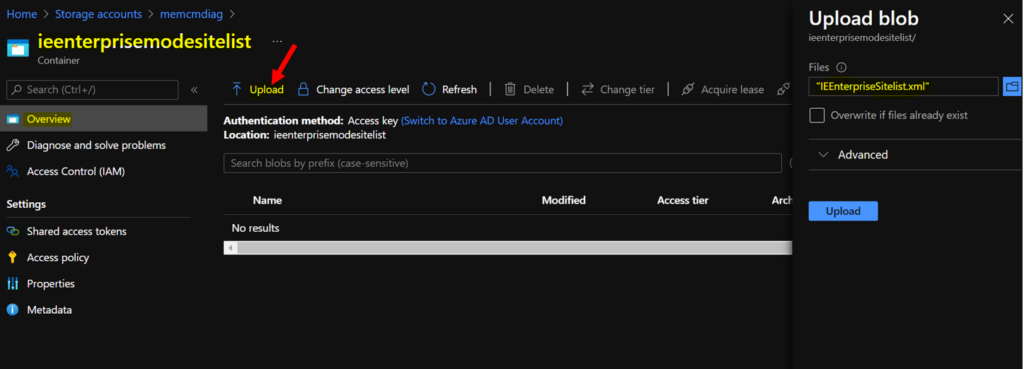Click the browse folder button for Files

tap(1012, 86)
